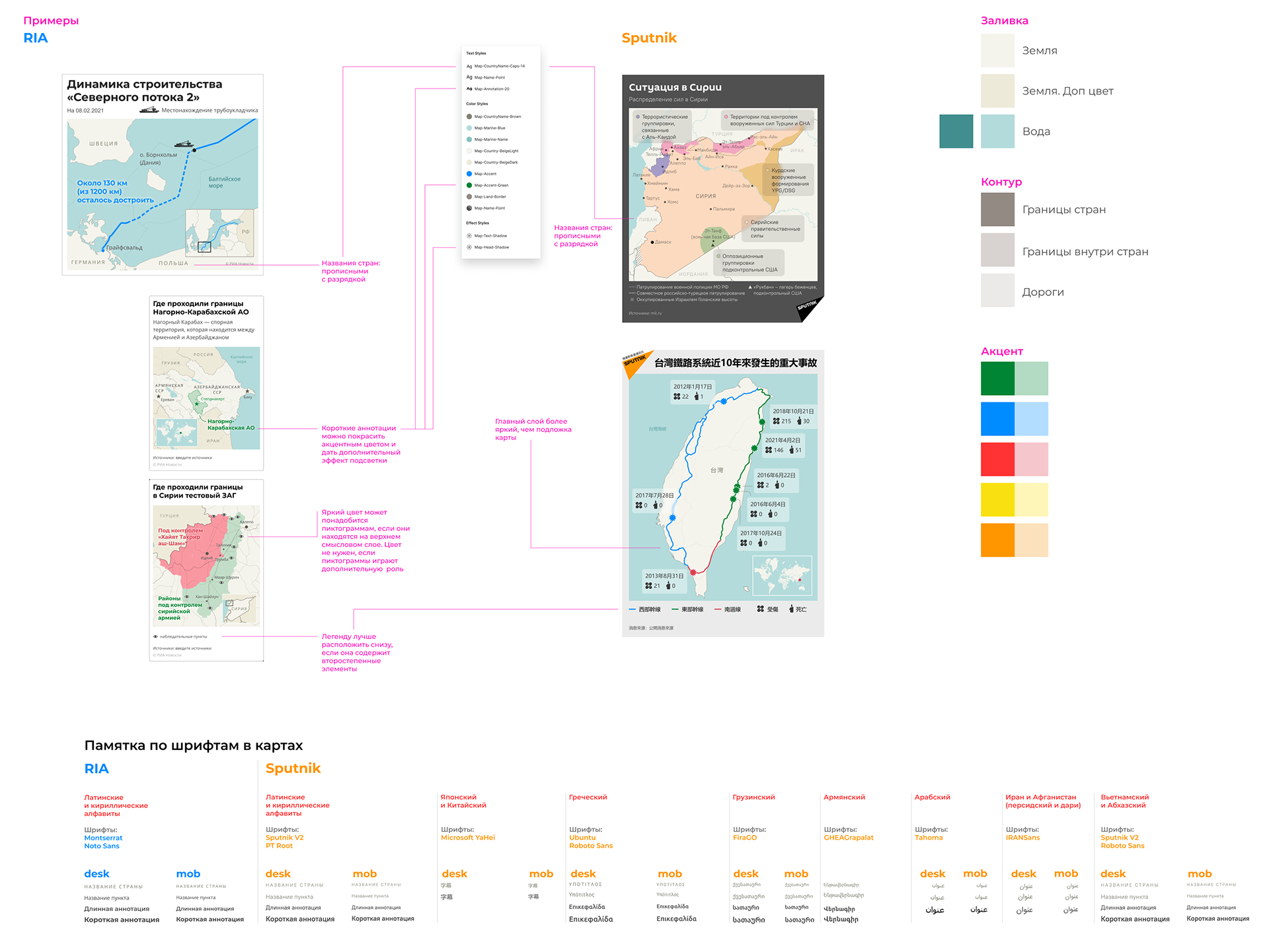Pick the Map-CountryName-Brown color style dot
Viewport: 1269px width, 952px height.
point(469,116)
